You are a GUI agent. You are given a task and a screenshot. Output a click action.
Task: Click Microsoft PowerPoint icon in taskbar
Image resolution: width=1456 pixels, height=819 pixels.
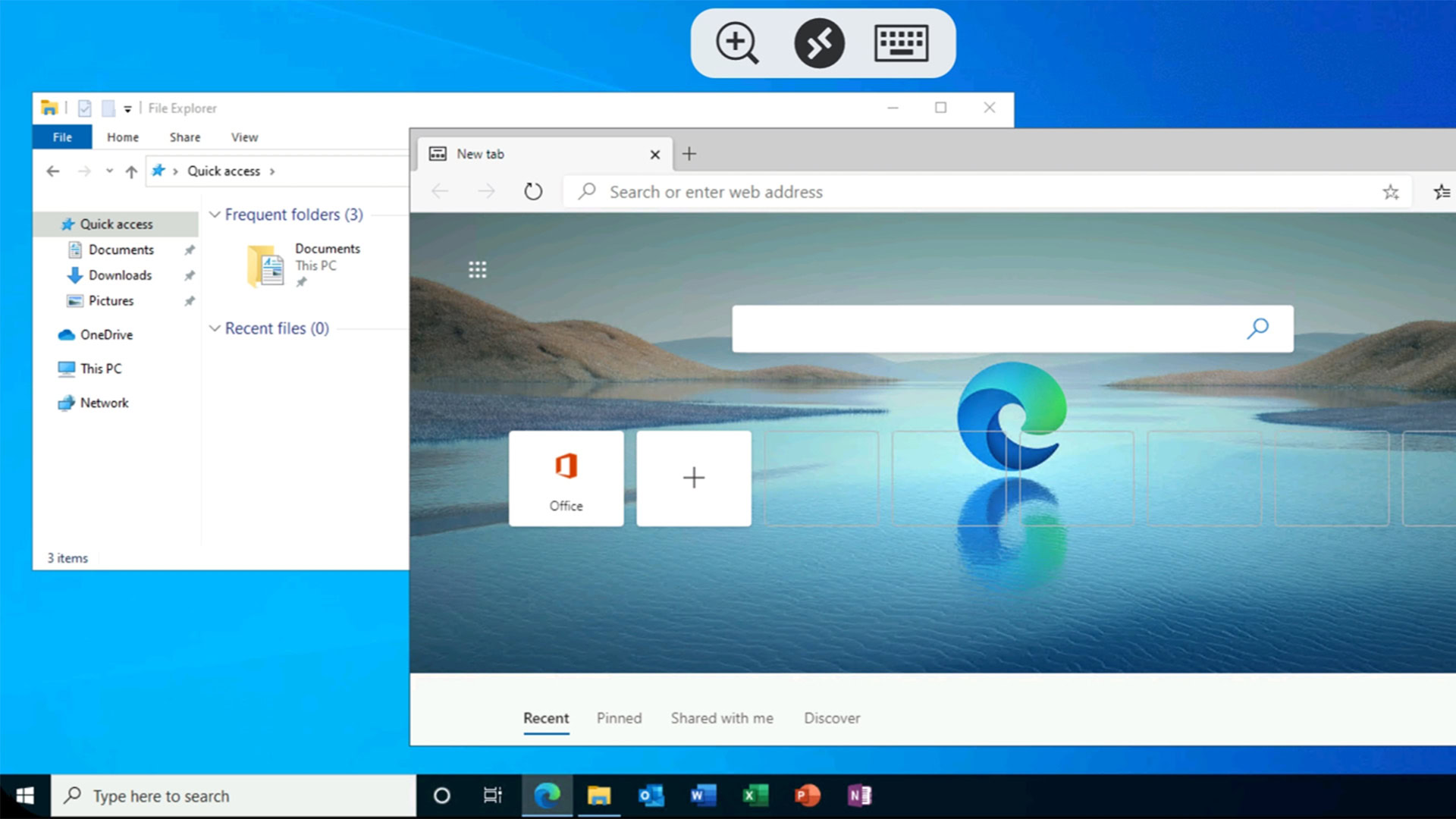806,795
